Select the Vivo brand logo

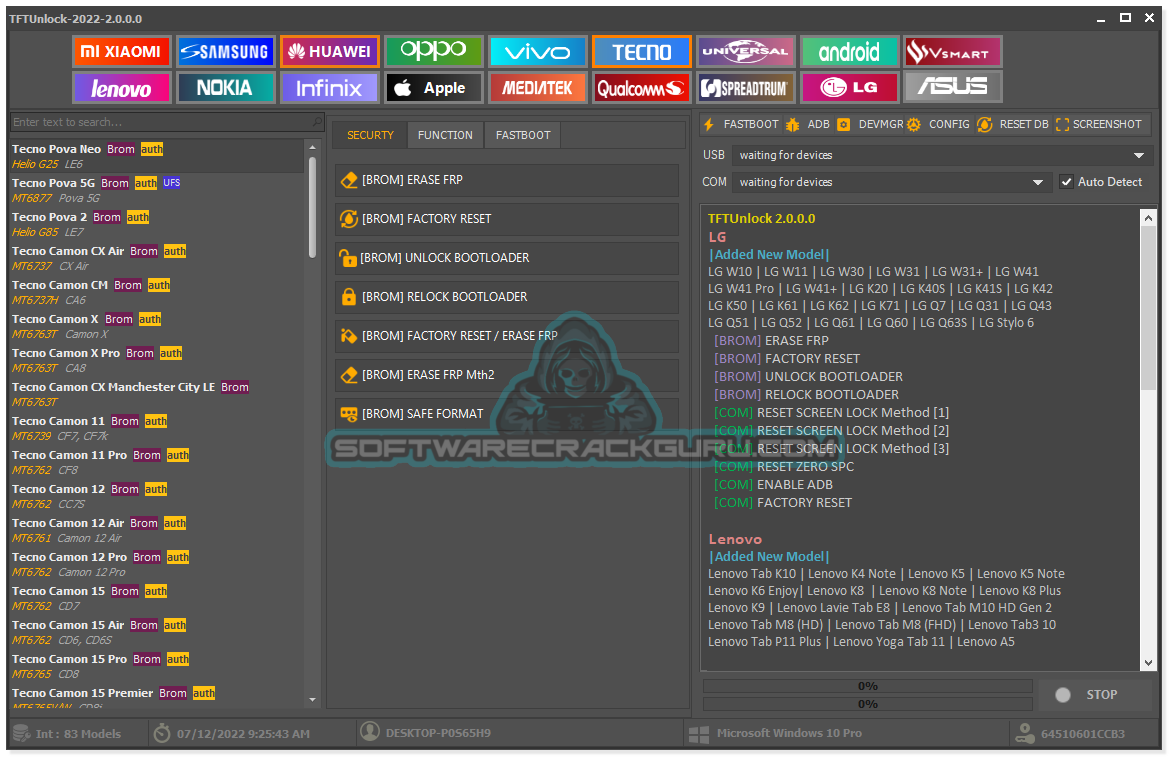pos(538,51)
